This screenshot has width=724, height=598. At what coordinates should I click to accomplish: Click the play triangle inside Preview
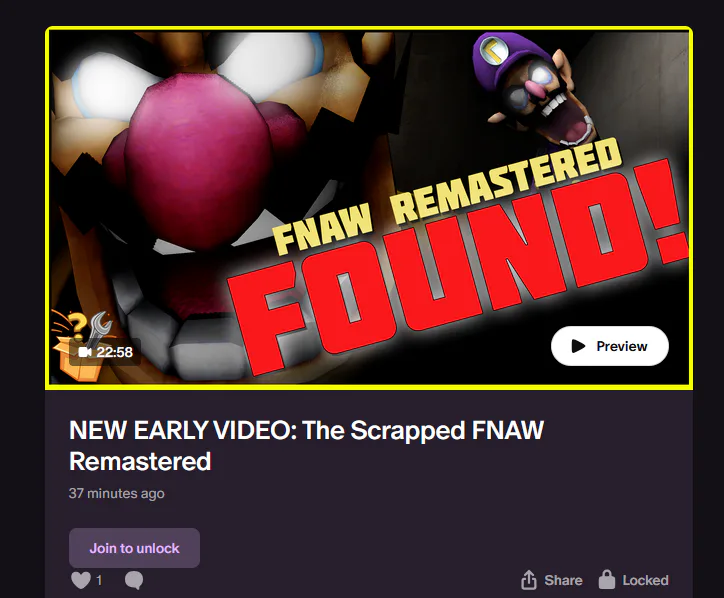578,346
